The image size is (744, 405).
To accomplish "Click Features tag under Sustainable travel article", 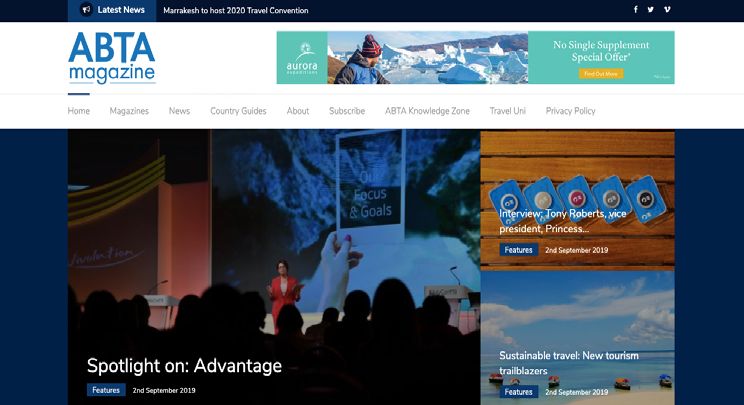I will click(518, 392).
